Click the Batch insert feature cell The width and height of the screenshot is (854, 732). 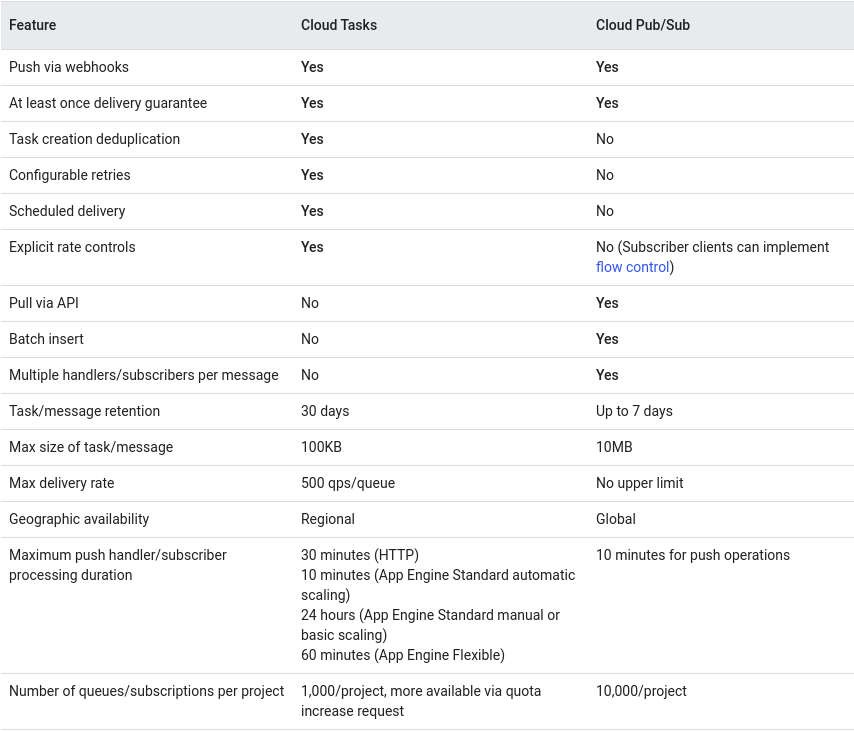coord(47,339)
